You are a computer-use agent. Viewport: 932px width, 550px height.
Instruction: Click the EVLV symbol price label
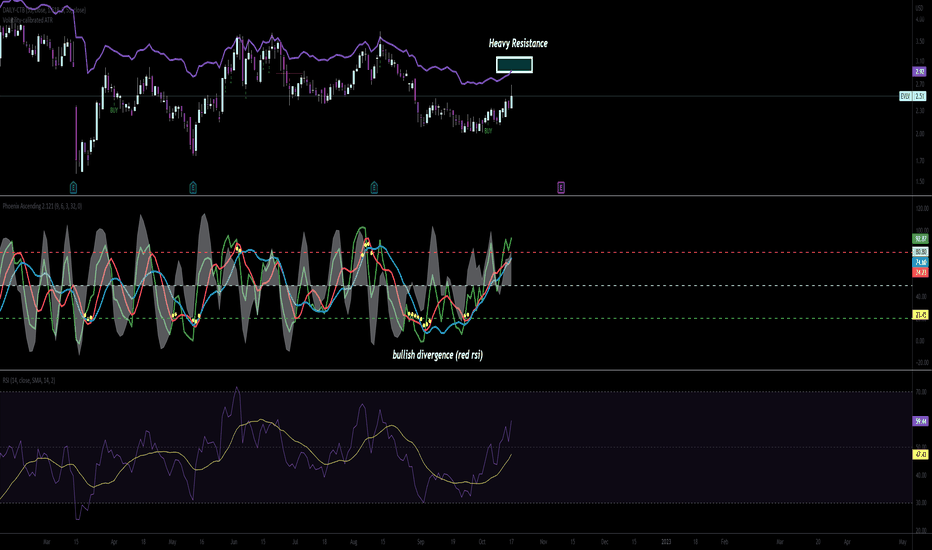905,96
